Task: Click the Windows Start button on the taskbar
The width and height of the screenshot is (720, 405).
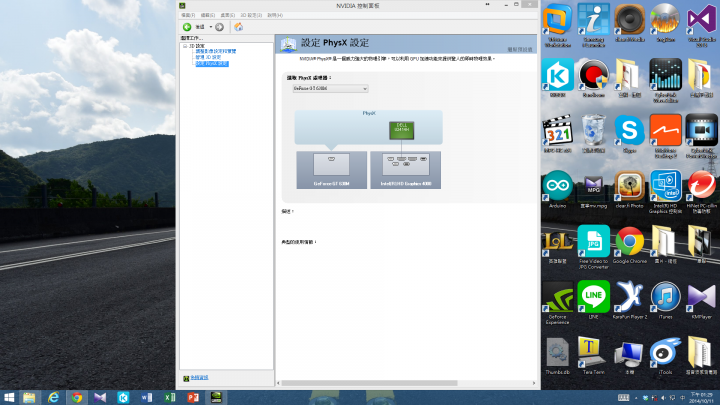Action: click(9, 398)
